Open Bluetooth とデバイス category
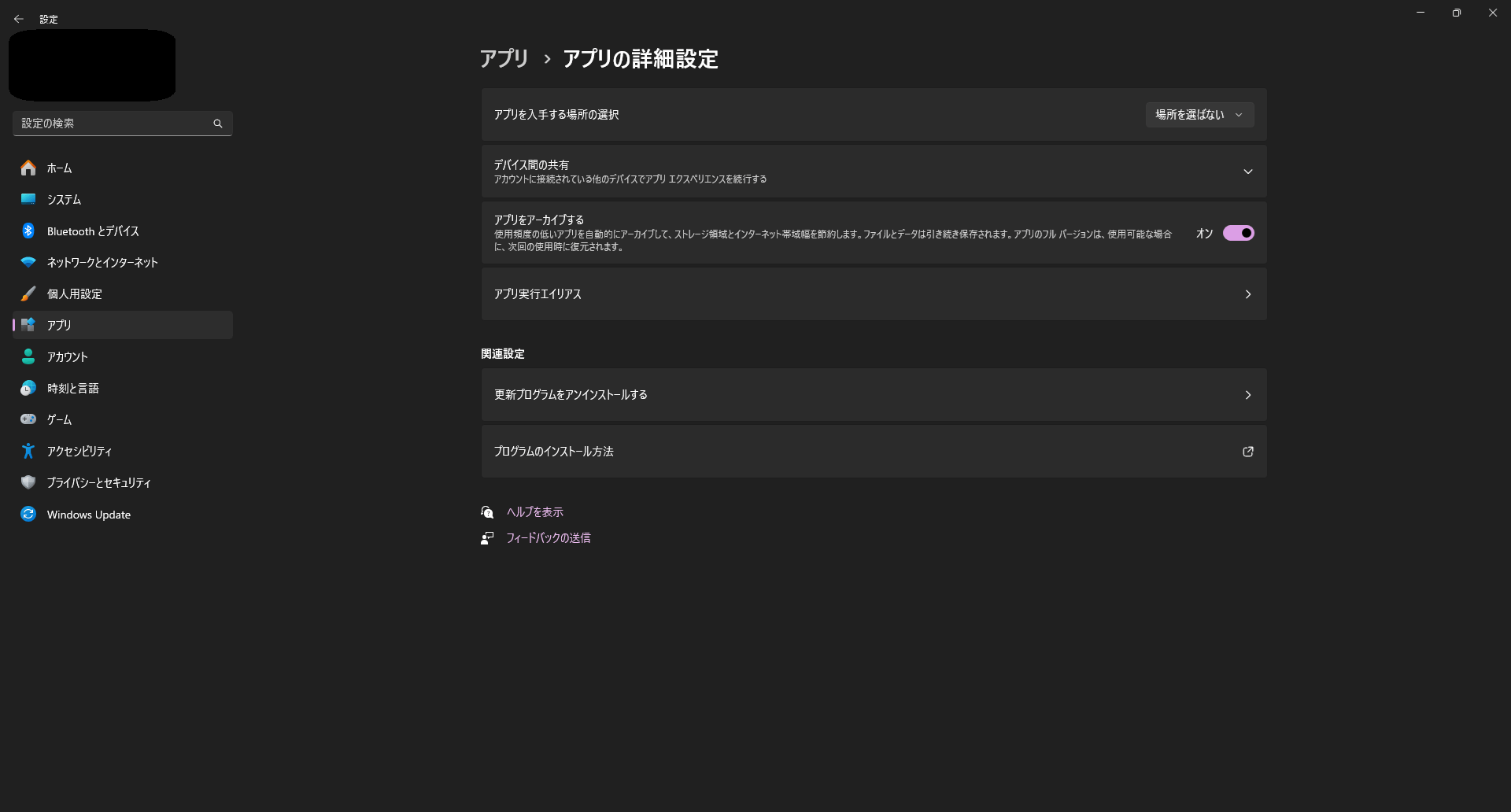 tap(123, 231)
